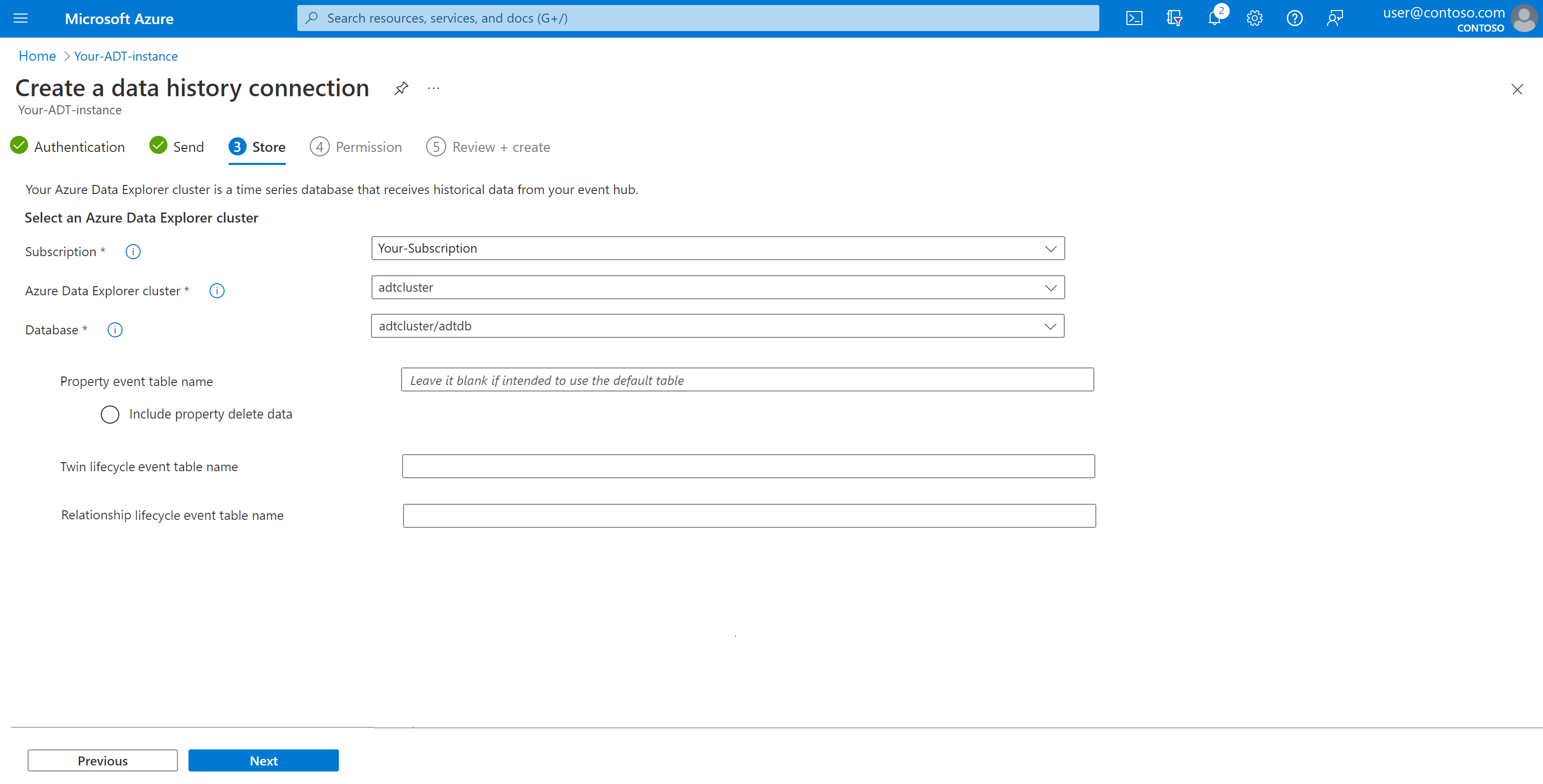Open the user account avatar
This screenshot has height=784, width=1543.
[1524, 18]
